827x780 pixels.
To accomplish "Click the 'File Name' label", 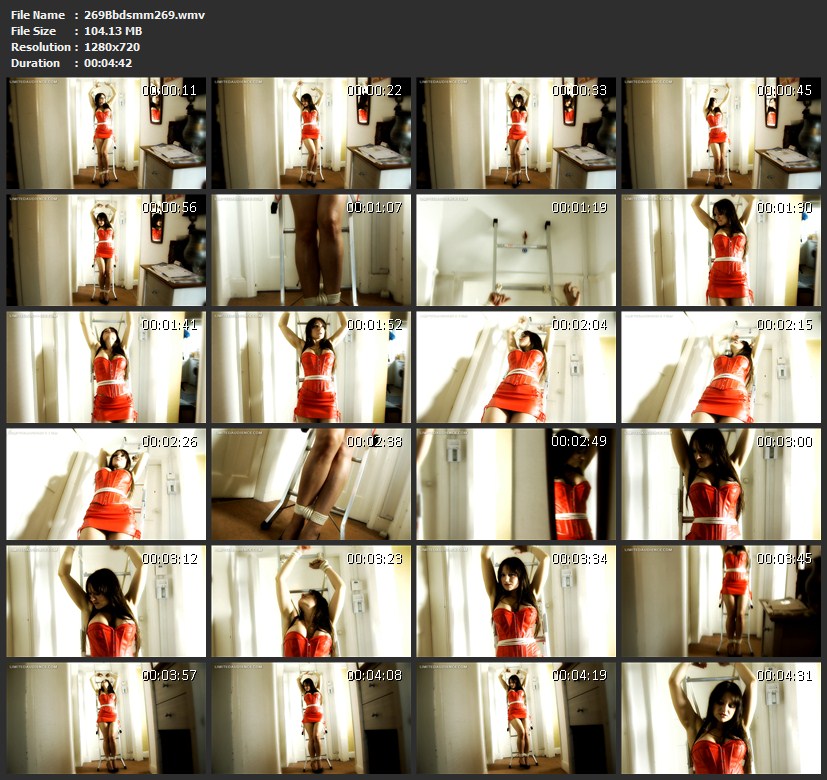I will click(38, 15).
